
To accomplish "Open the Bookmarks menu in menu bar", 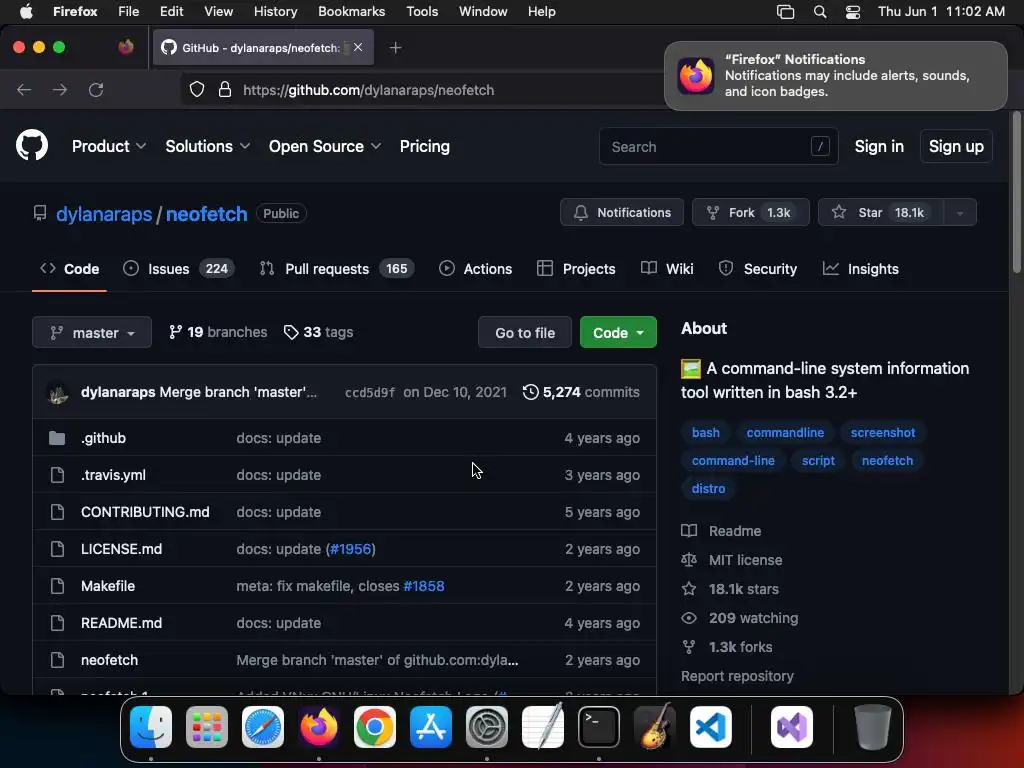I will coord(351,12).
